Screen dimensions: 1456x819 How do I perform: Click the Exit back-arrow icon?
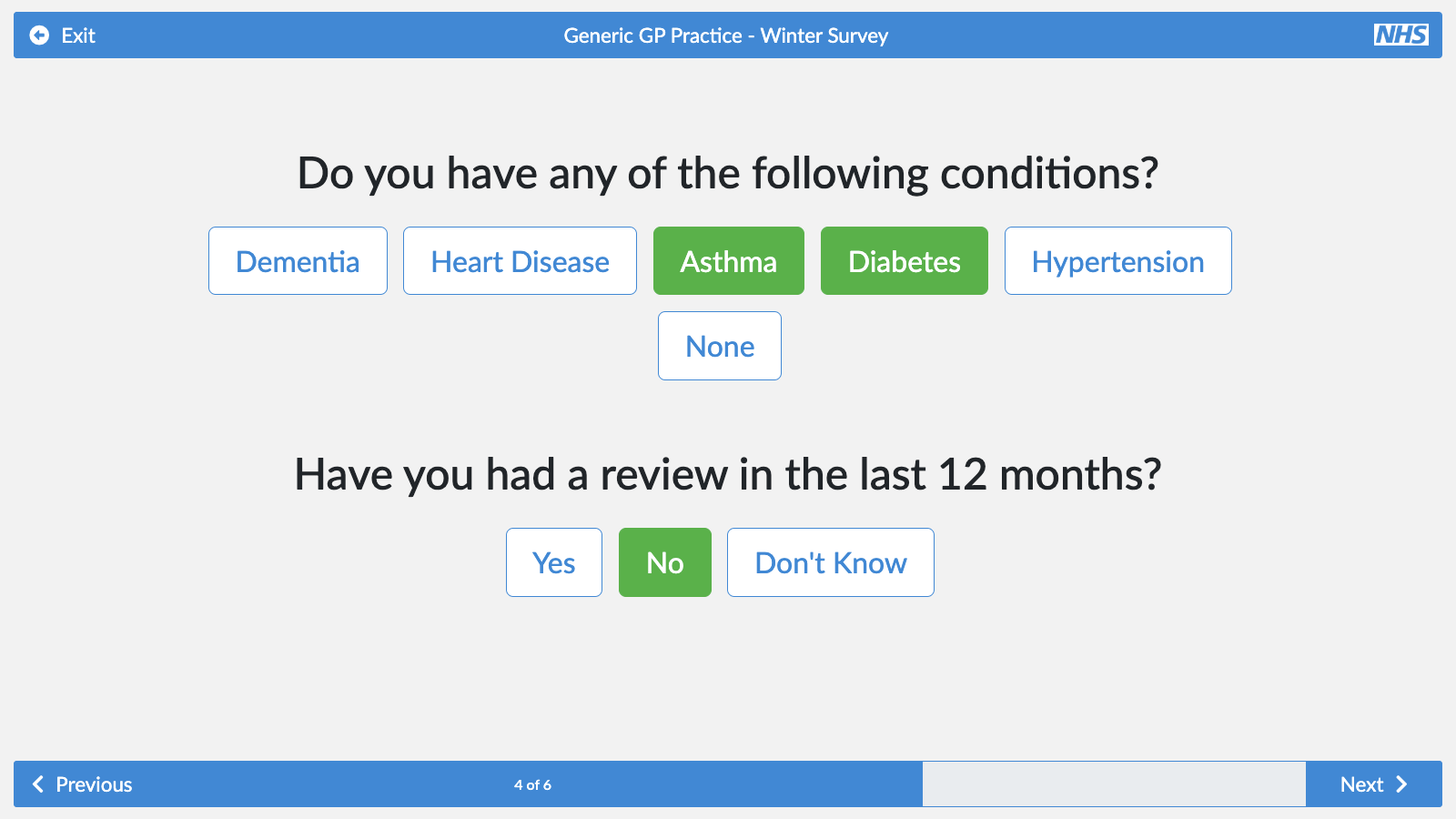click(39, 35)
